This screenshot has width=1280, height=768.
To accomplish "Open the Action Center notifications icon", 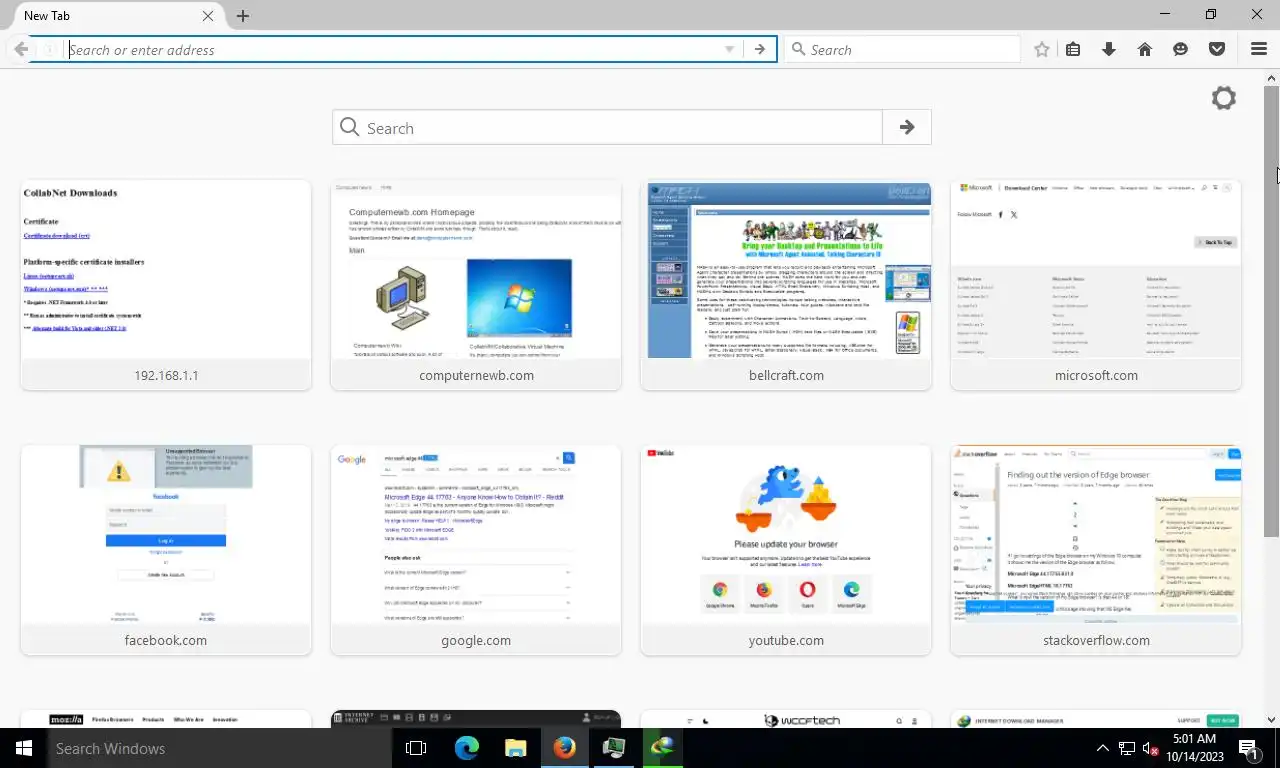I will pyautogui.click(x=1248, y=748).
